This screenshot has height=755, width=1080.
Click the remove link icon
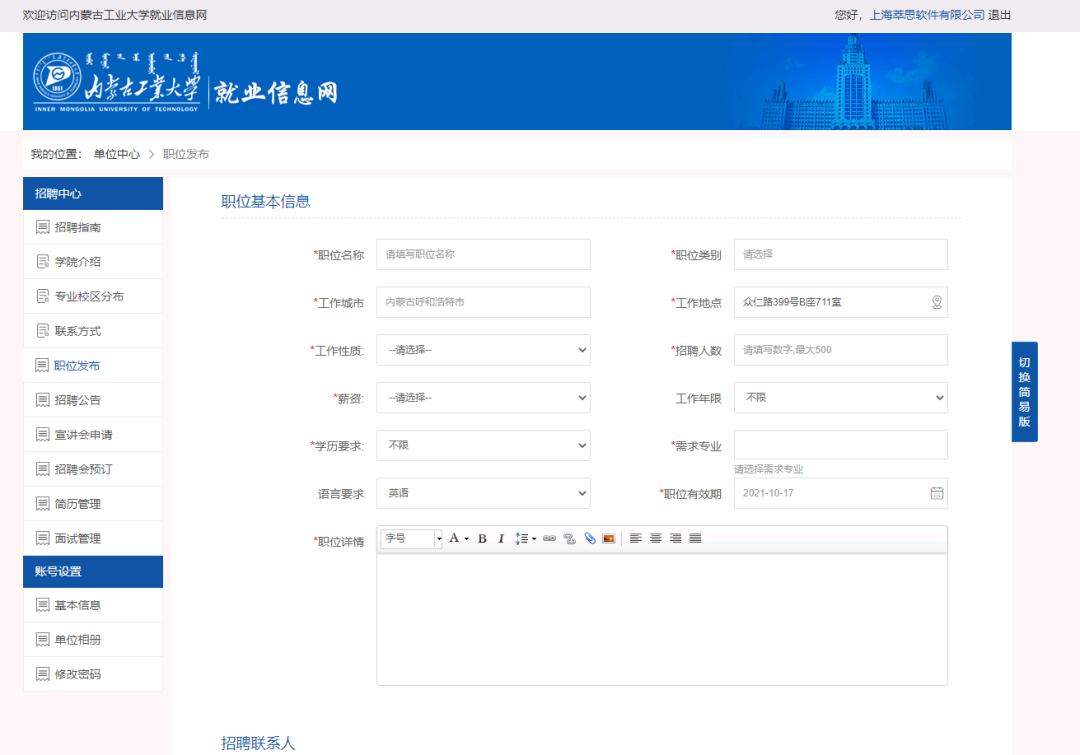click(x=569, y=539)
